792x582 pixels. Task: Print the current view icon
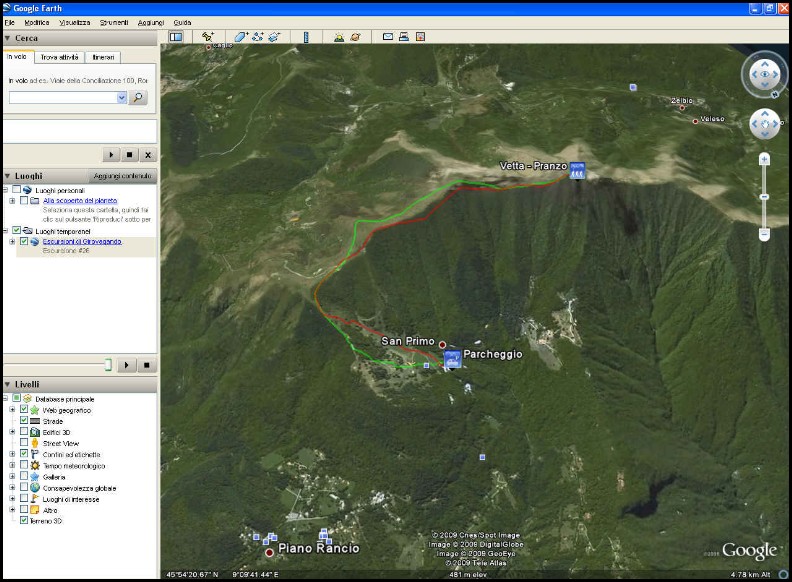coord(404,36)
